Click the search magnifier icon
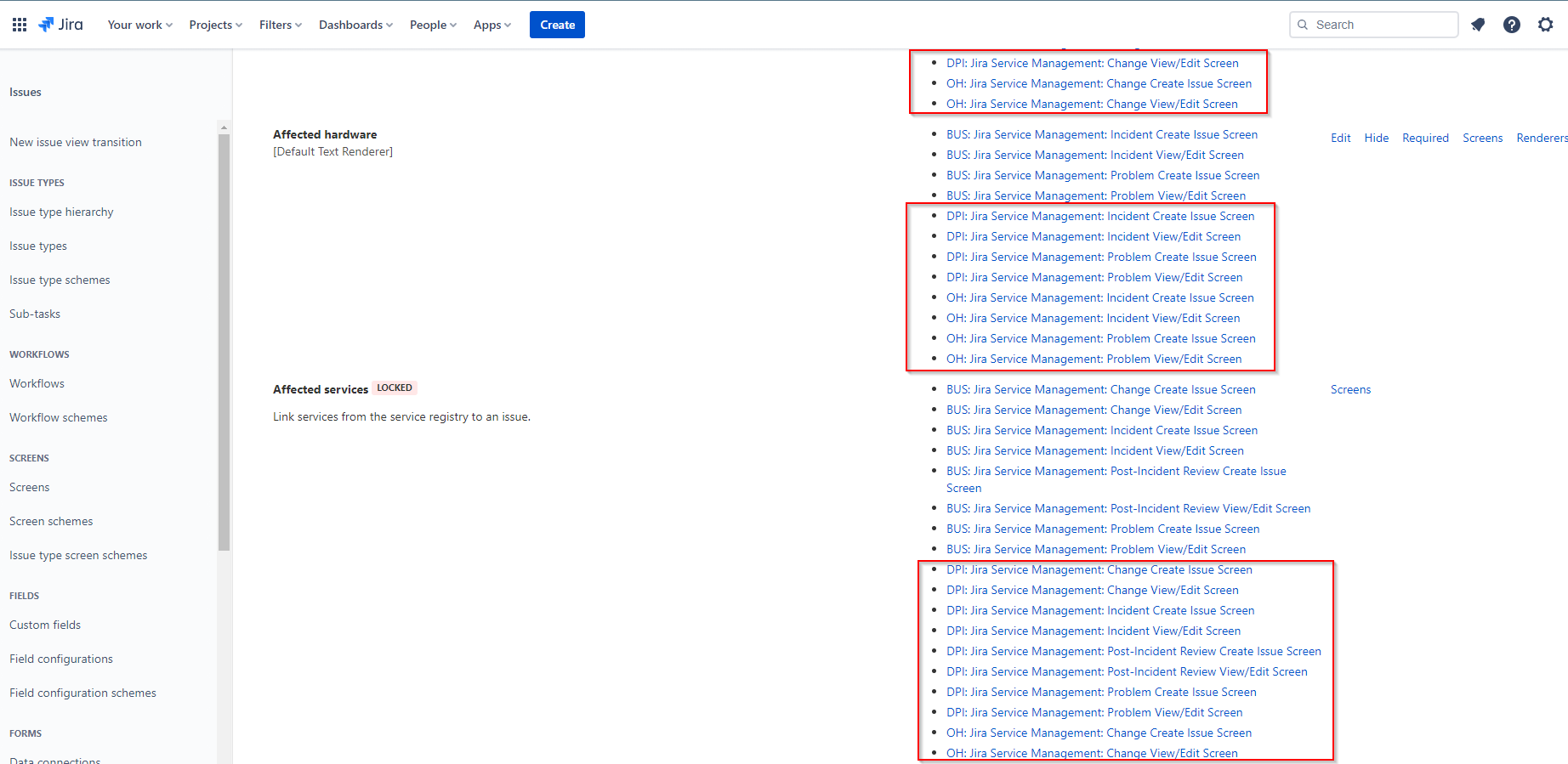The width and height of the screenshot is (1568, 764). click(1303, 25)
